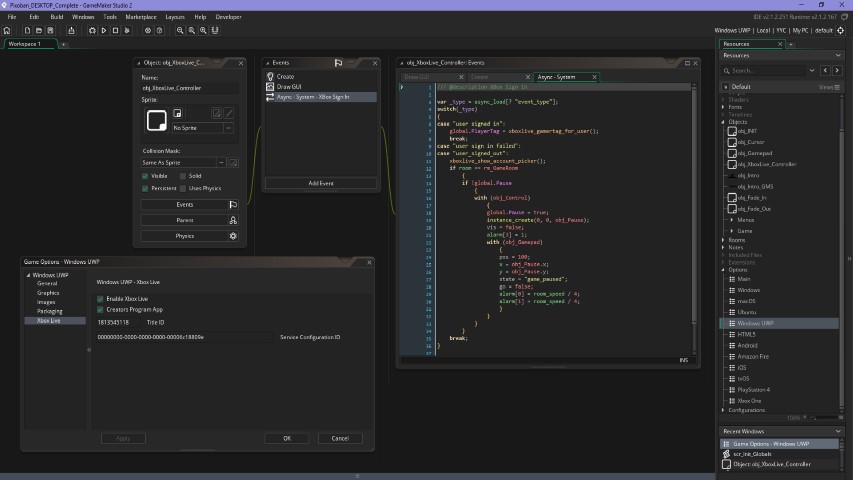Enable the Solid checkbox
This screenshot has height=480, width=853.
184,176
